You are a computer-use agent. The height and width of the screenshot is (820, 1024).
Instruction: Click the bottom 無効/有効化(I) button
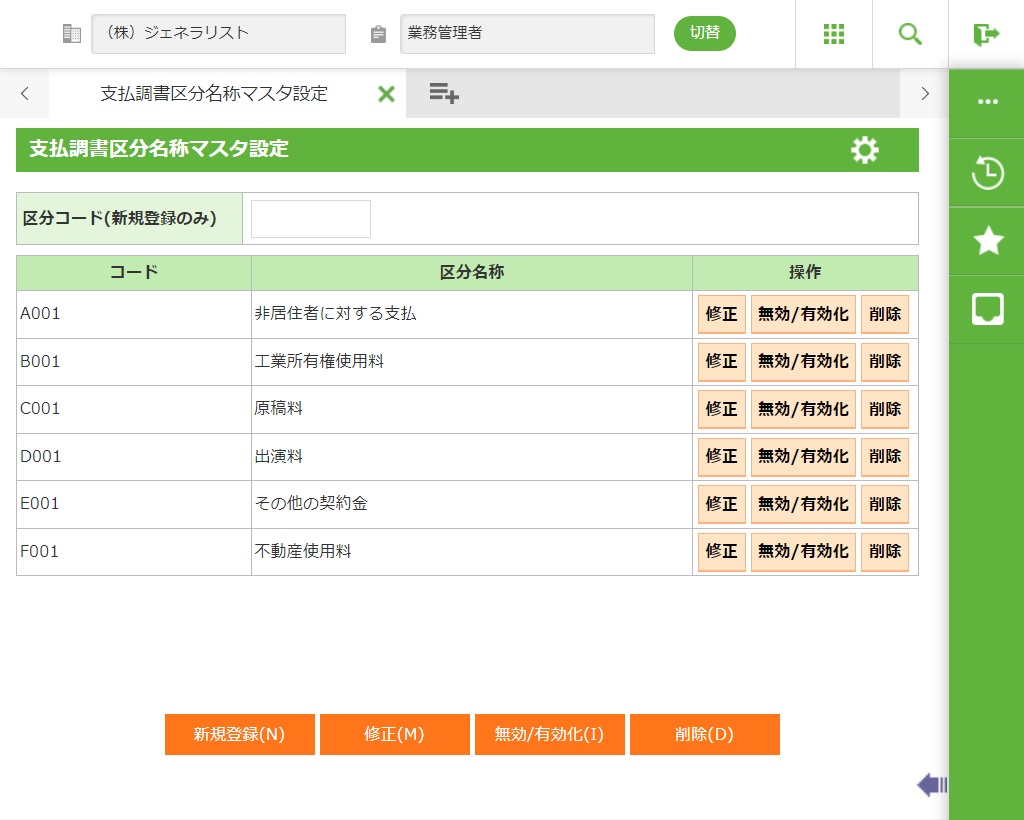[550, 734]
